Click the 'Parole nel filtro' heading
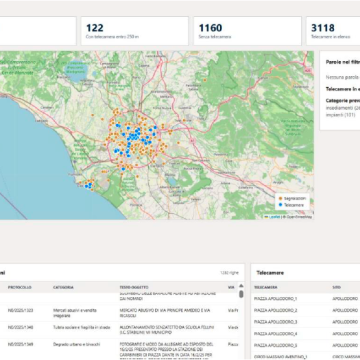The height and width of the screenshot is (360, 360). click(x=343, y=62)
